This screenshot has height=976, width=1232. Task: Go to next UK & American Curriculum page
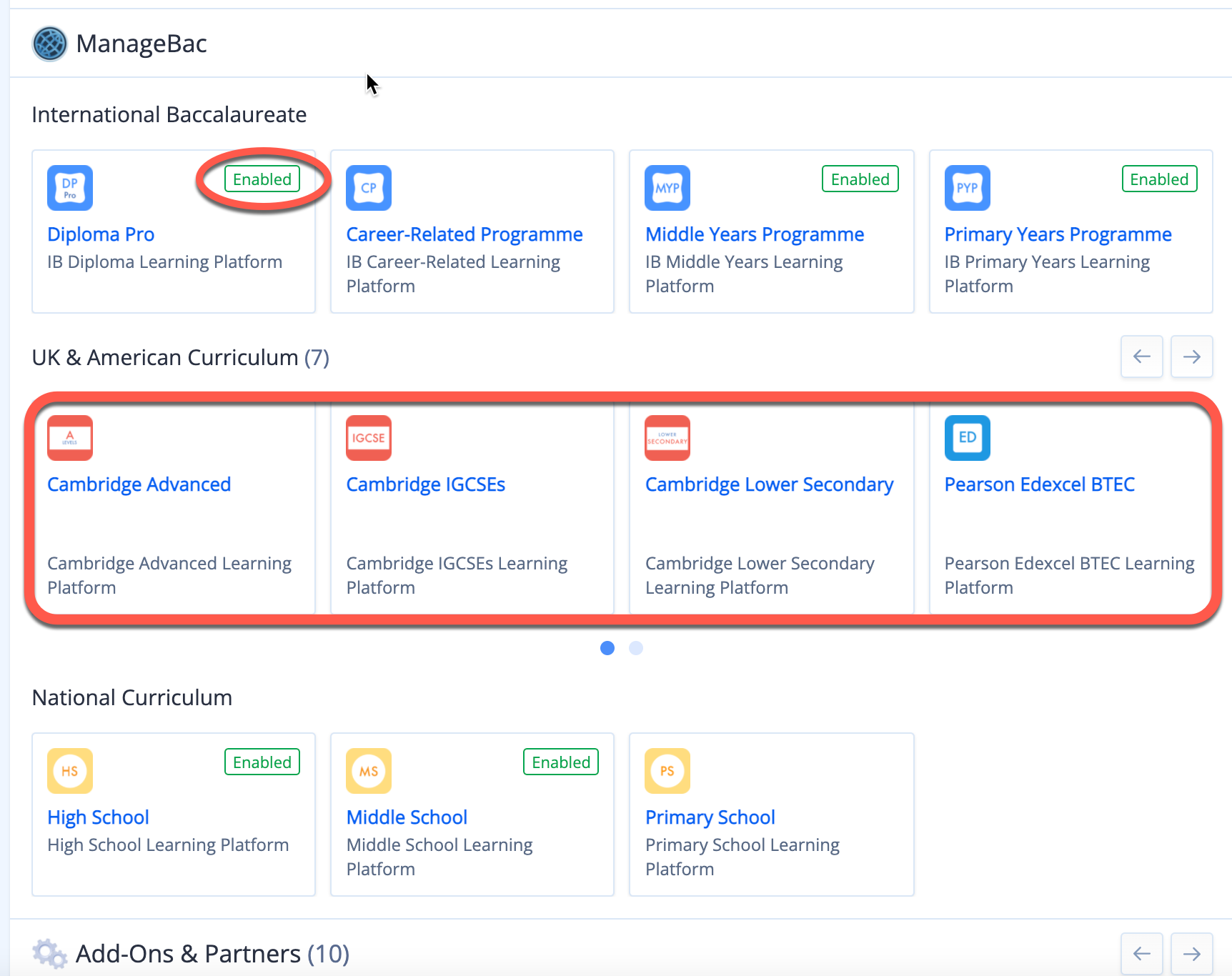[x=1192, y=357]
